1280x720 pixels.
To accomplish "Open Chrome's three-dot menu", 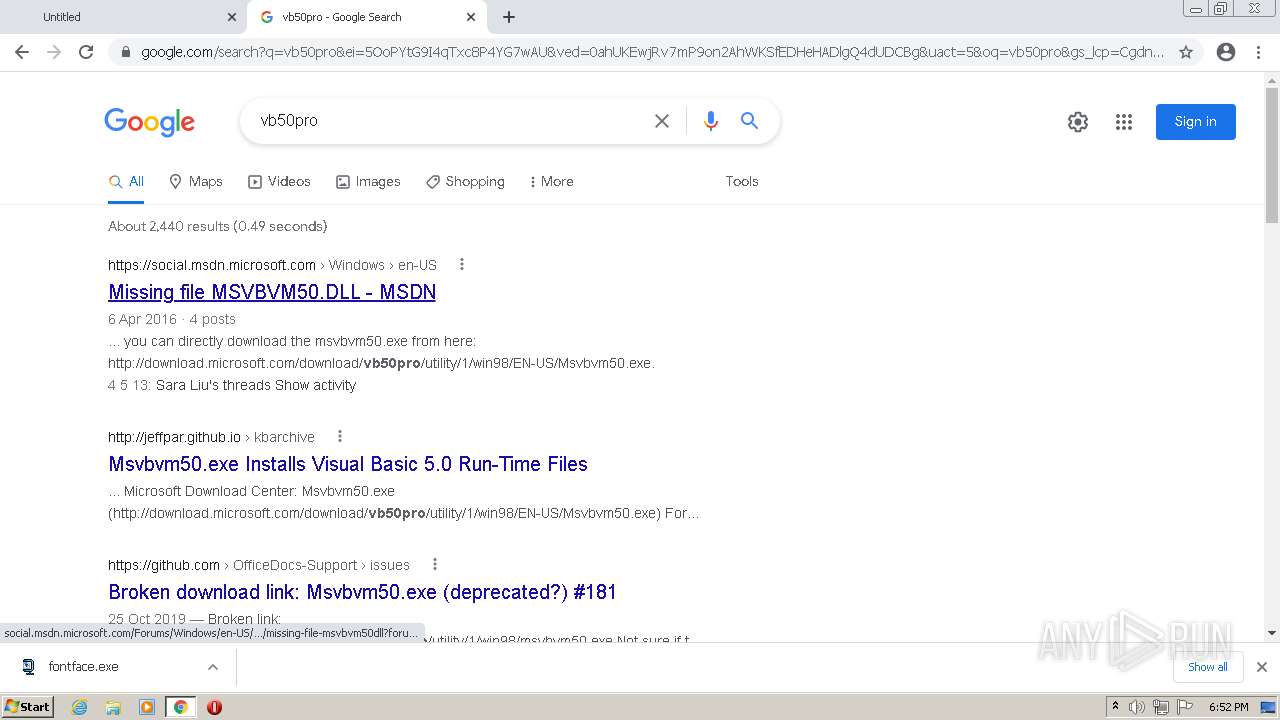I will click(x=1258, y=52).
